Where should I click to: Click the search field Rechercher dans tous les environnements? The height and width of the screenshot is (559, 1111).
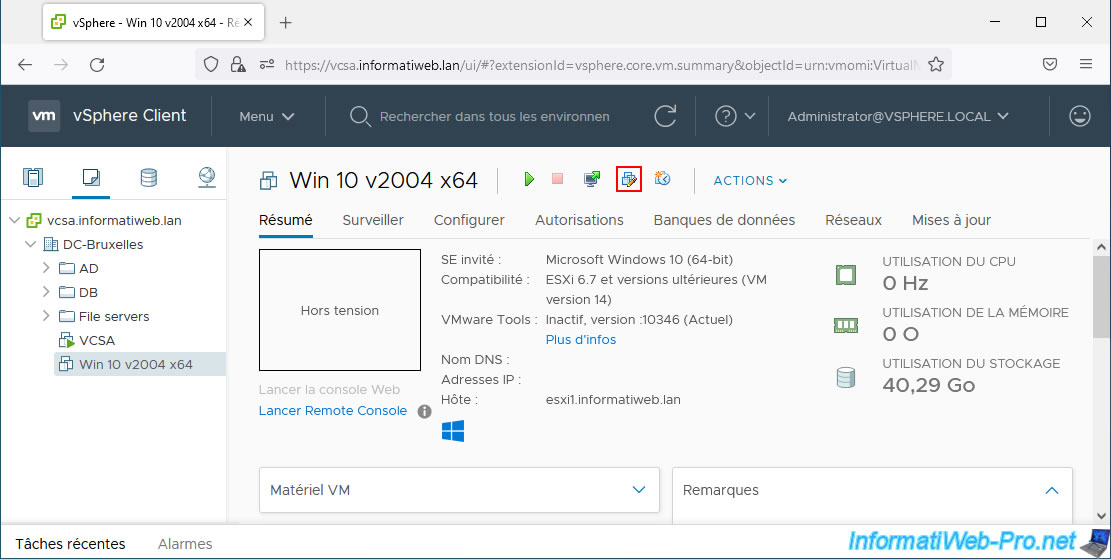pos(494,116)
